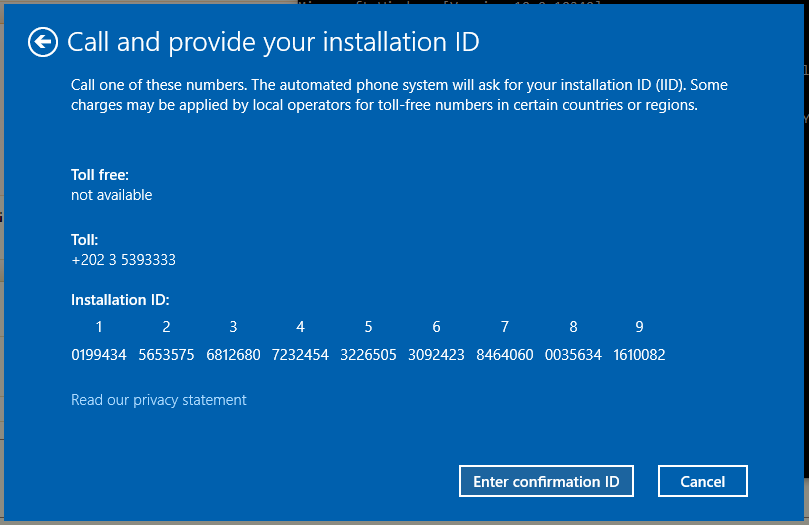Select installation ID block 6812680
Image resolution: width=809 pixels, height=525 pixels.
(x=233, y=355)
